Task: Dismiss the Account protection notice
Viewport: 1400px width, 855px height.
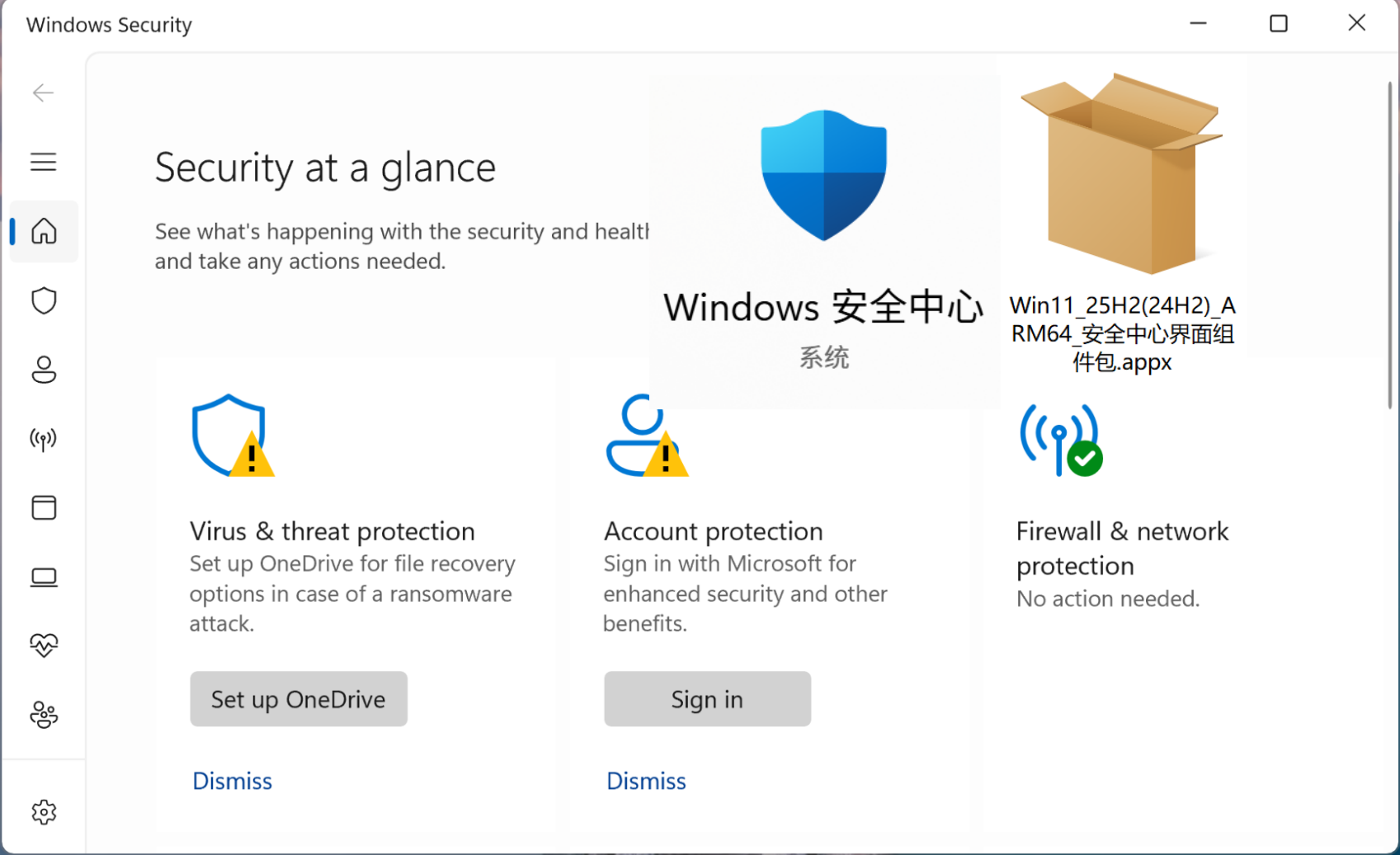Action: [646, 781]
